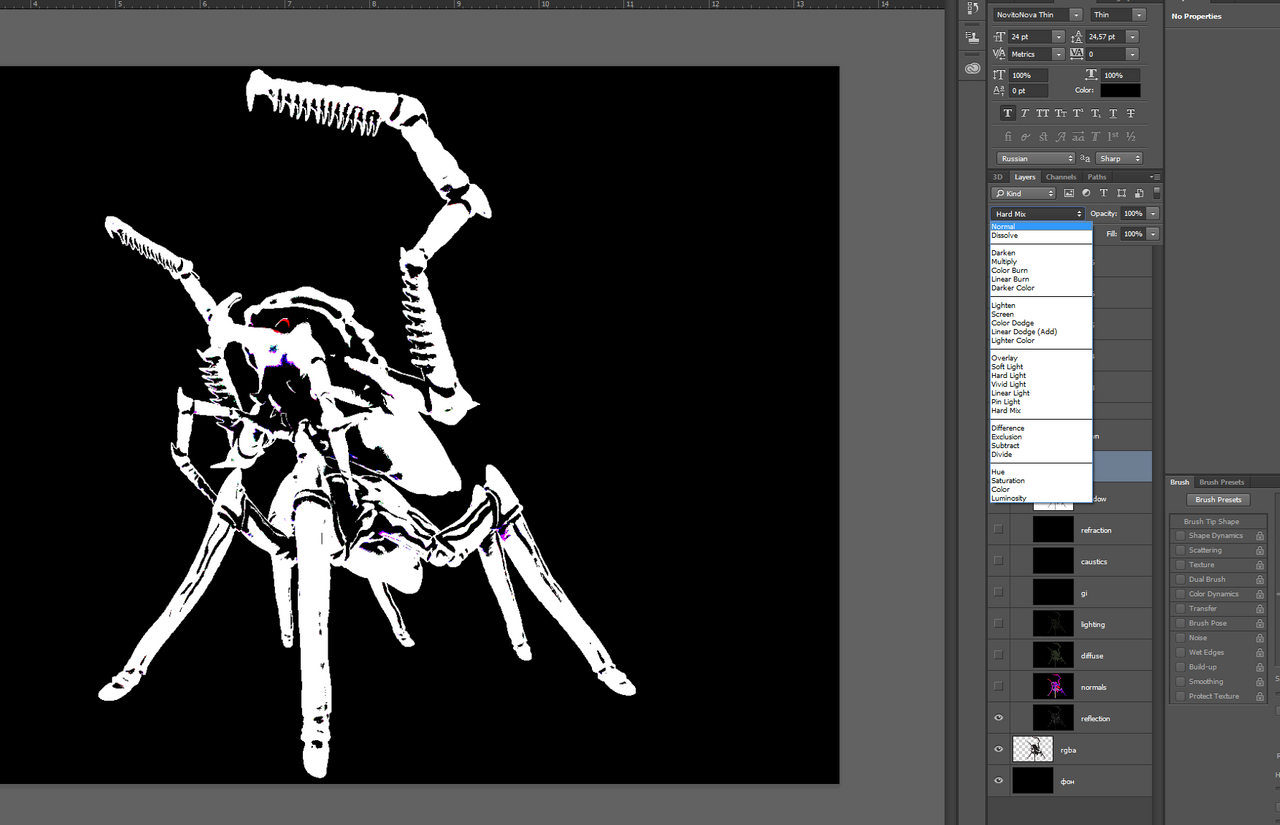
Task: Open the text Color swatch
Action: click(x=1120, y=91)
